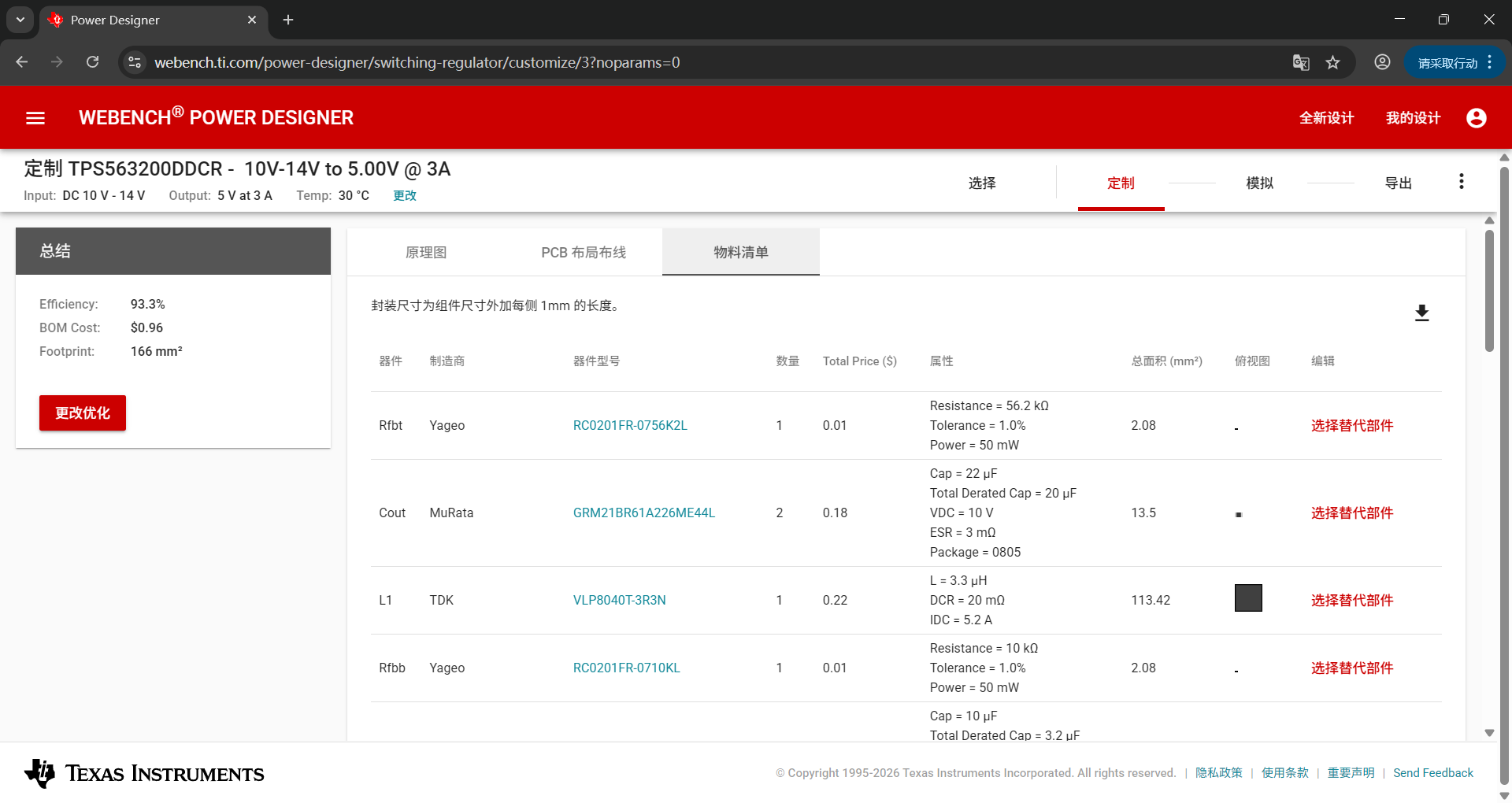Click the Cout top view thumbnail
The image size is (1512, 803).
click(x=1239, y=515)
